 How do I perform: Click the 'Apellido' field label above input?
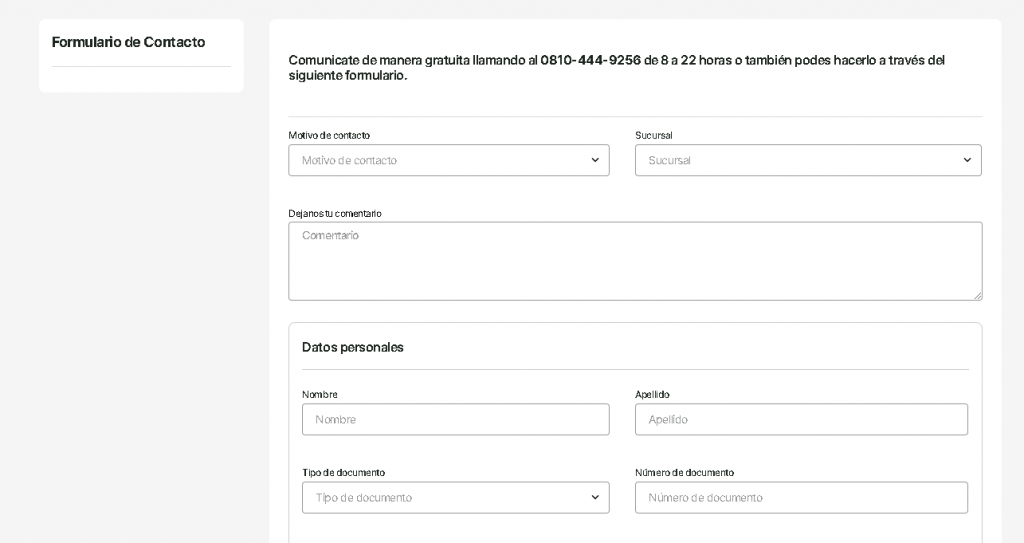(x=652, y=395)
